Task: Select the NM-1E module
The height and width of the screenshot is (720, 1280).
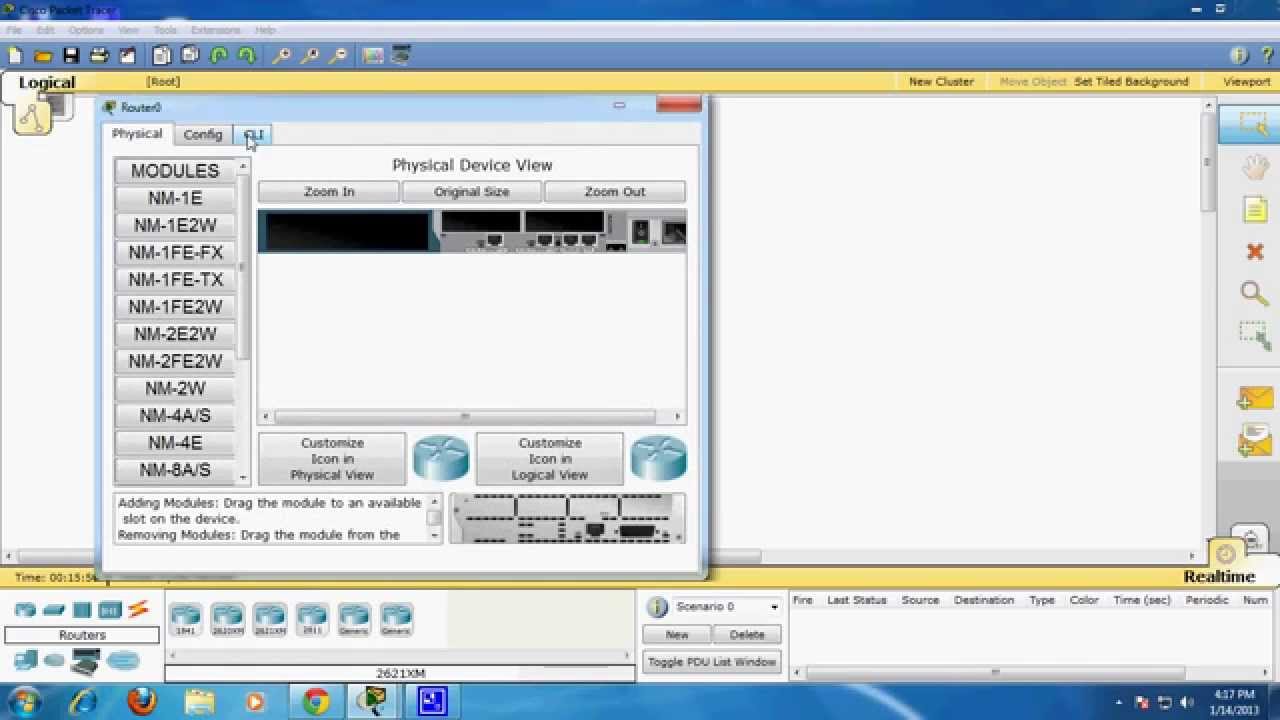Action: click(x=175, y=198)
